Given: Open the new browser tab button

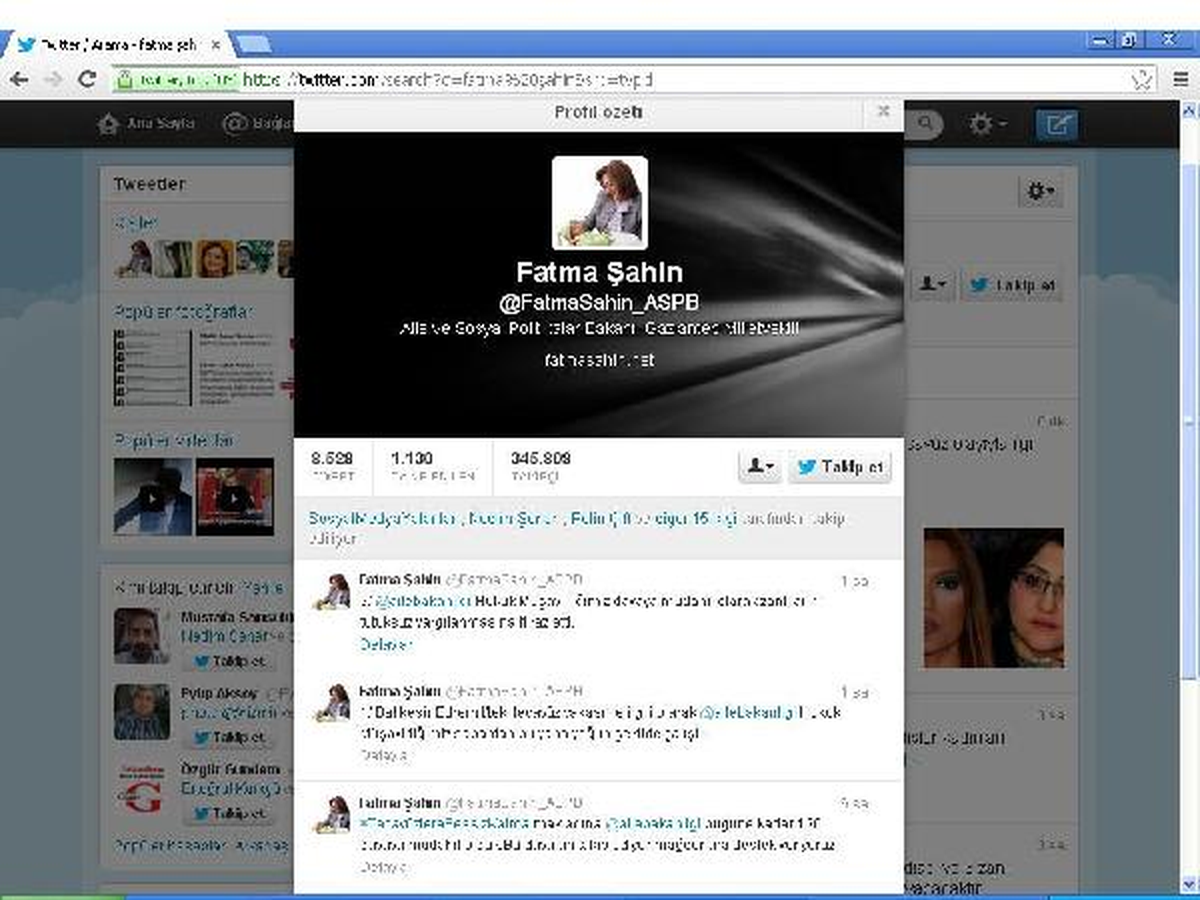Looking at the screenshot, I should coord(251,44).
